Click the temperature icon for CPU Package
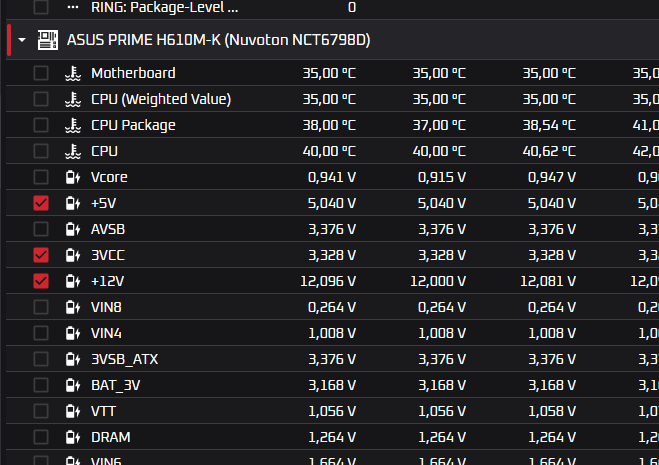Viewport: 659px width, 465px height. coord(73,125)
